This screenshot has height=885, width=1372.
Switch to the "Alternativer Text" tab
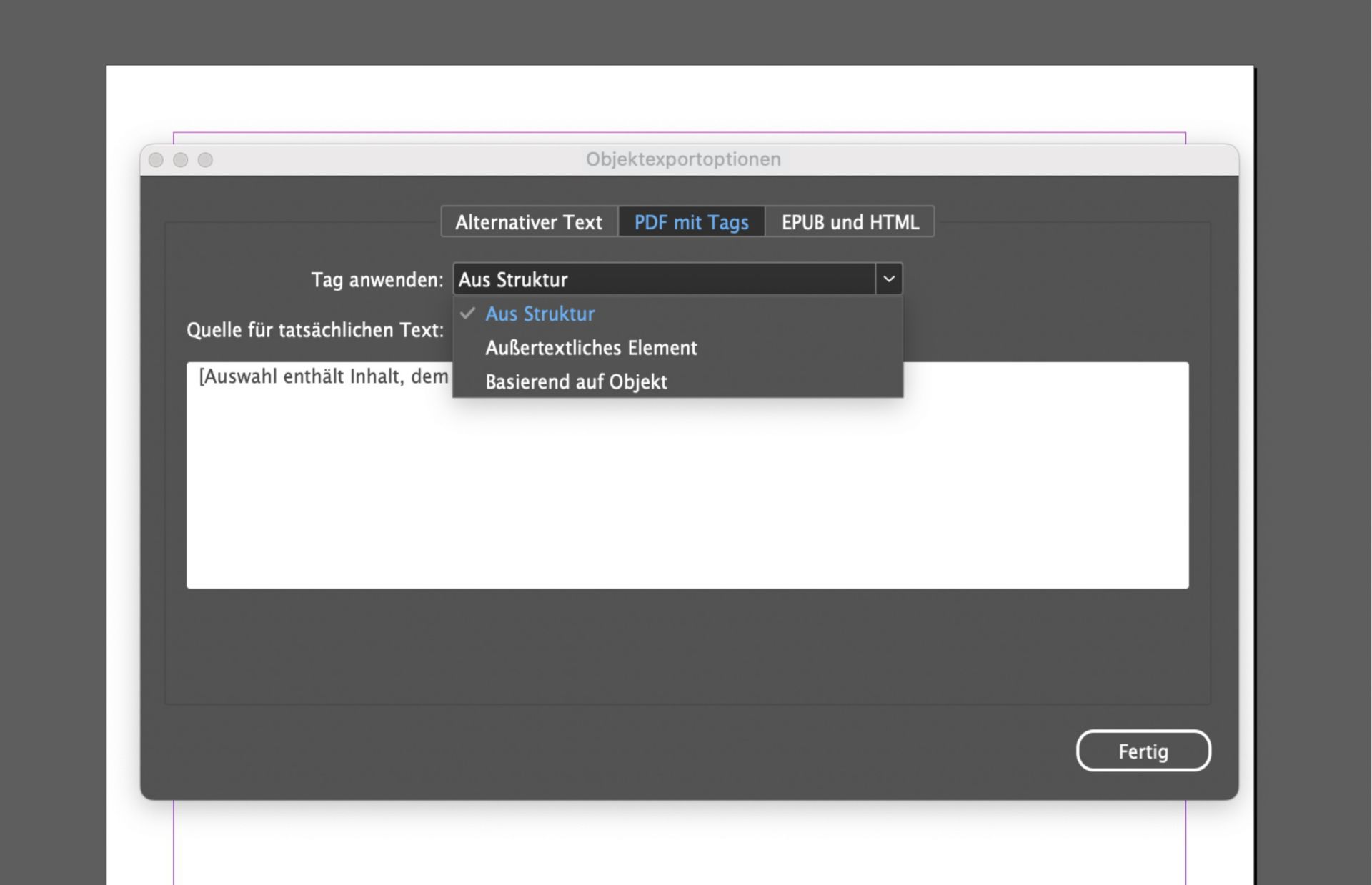click(529, 222)
